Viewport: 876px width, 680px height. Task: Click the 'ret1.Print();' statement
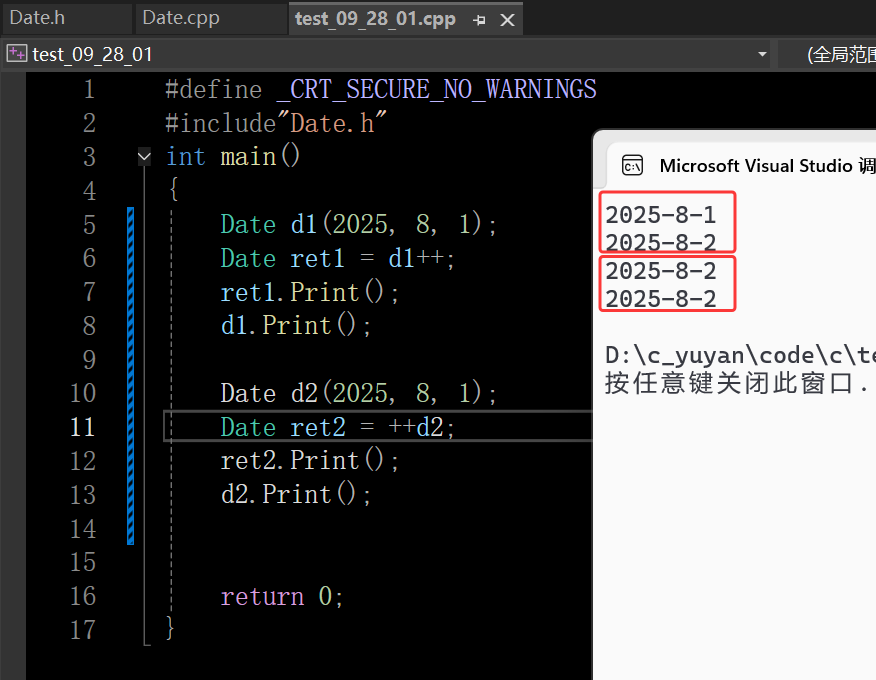coord(310,292)
